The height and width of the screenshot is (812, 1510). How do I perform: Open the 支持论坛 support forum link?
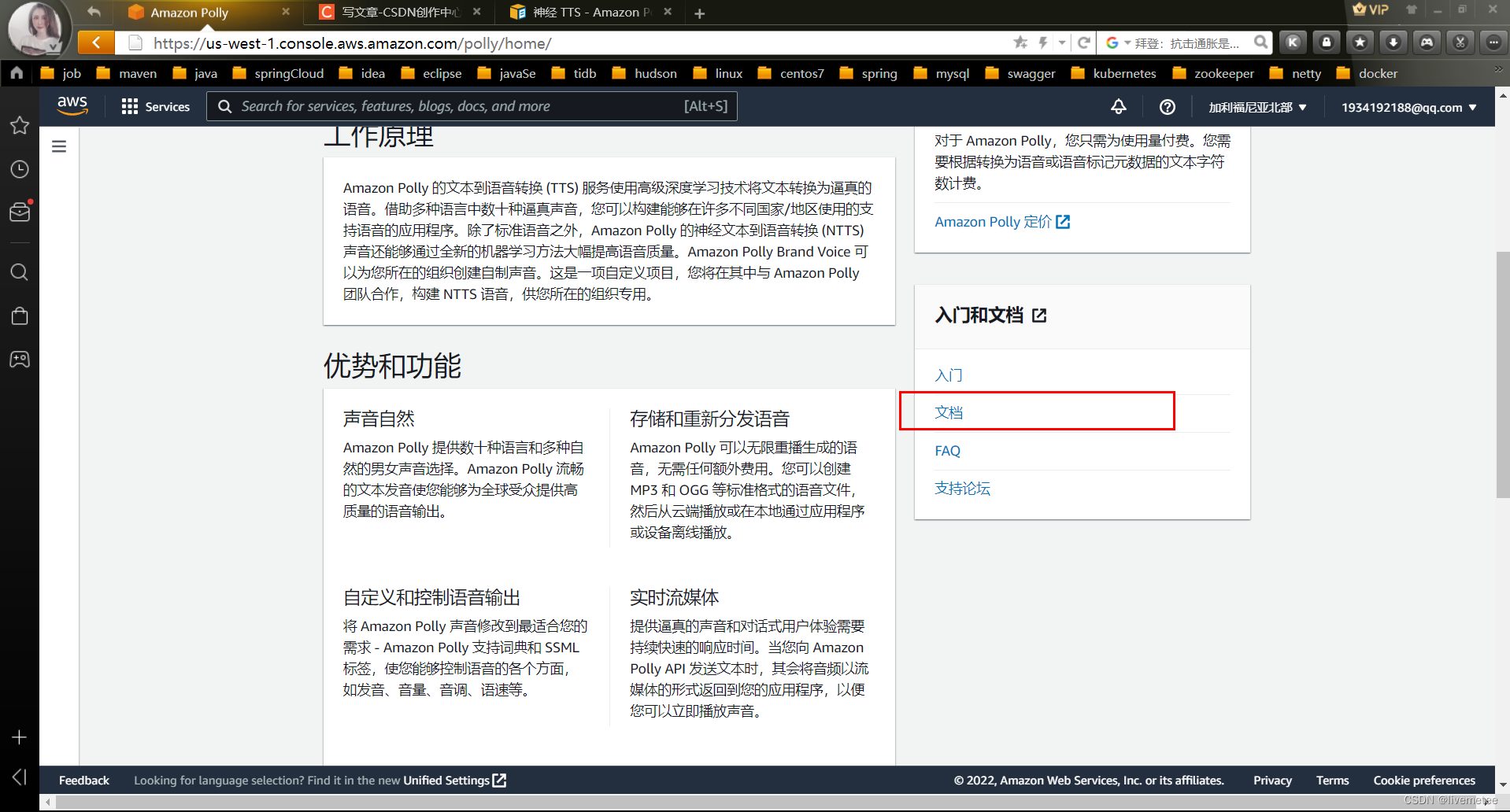pos(962,489)
